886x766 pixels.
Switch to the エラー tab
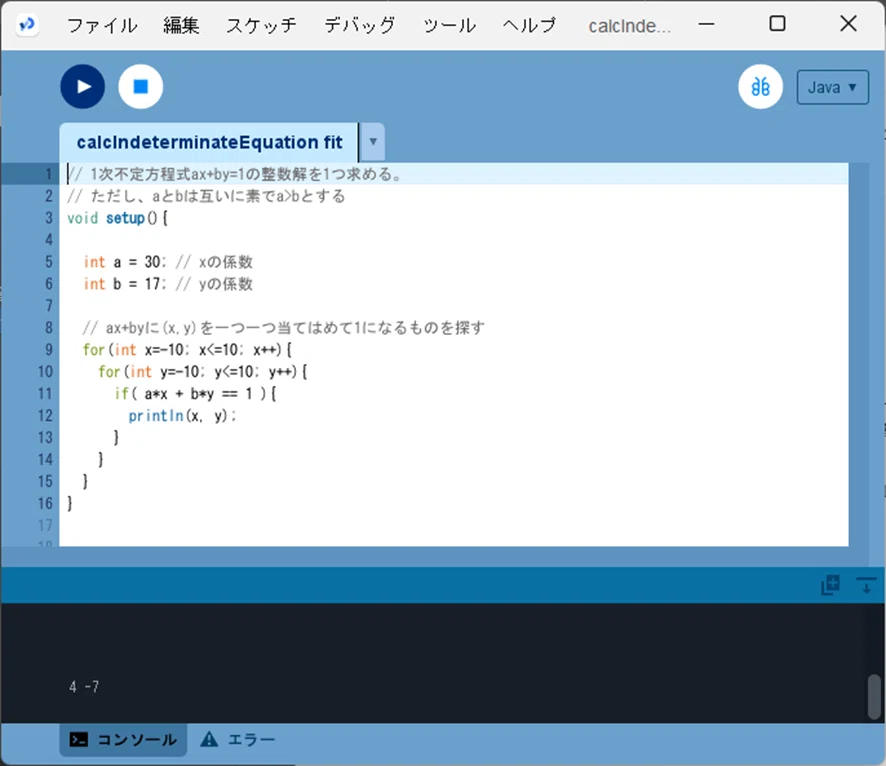point(238,739)
